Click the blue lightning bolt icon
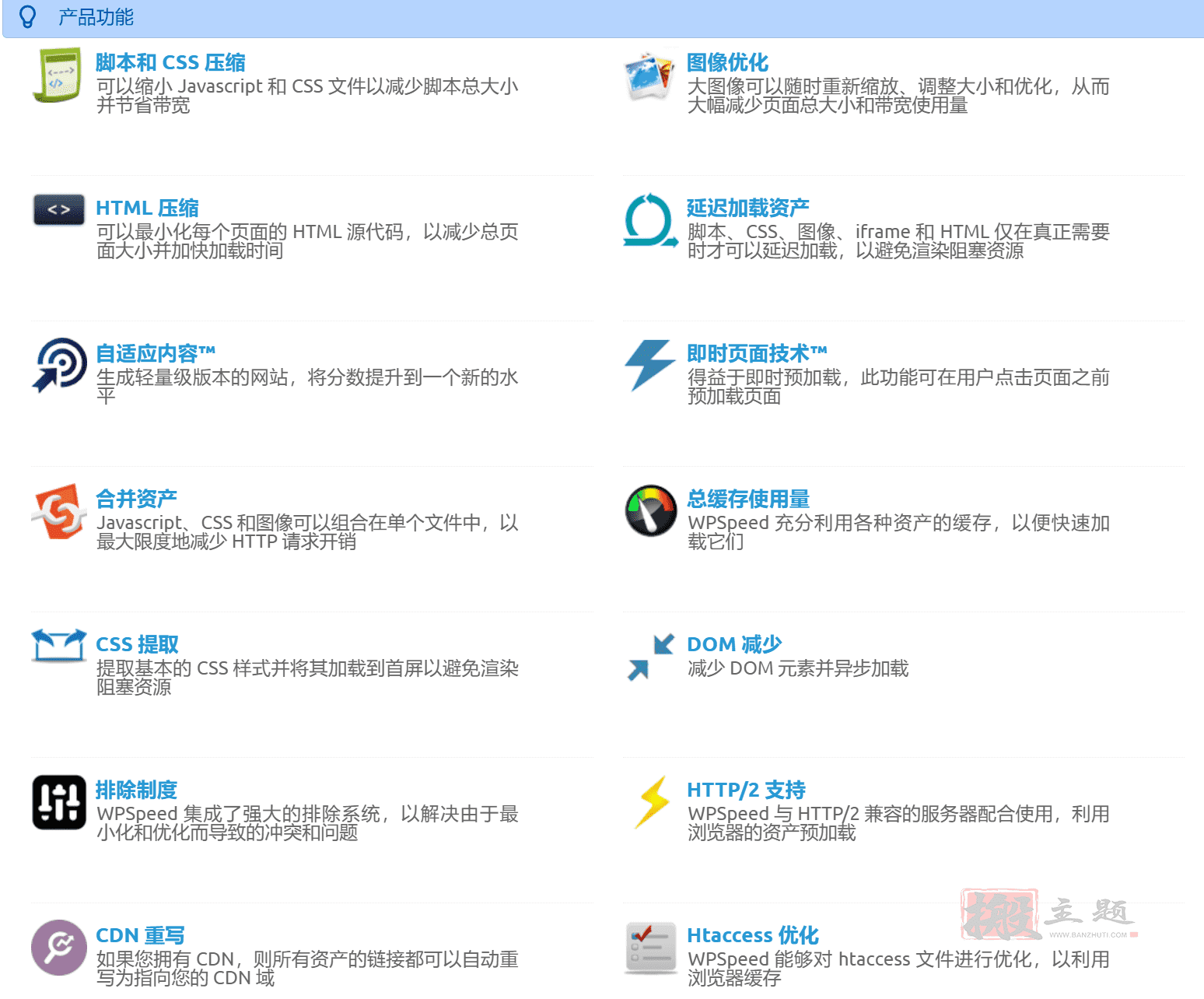This screenshot has width=1204, height=999. (x=649, y=365)
